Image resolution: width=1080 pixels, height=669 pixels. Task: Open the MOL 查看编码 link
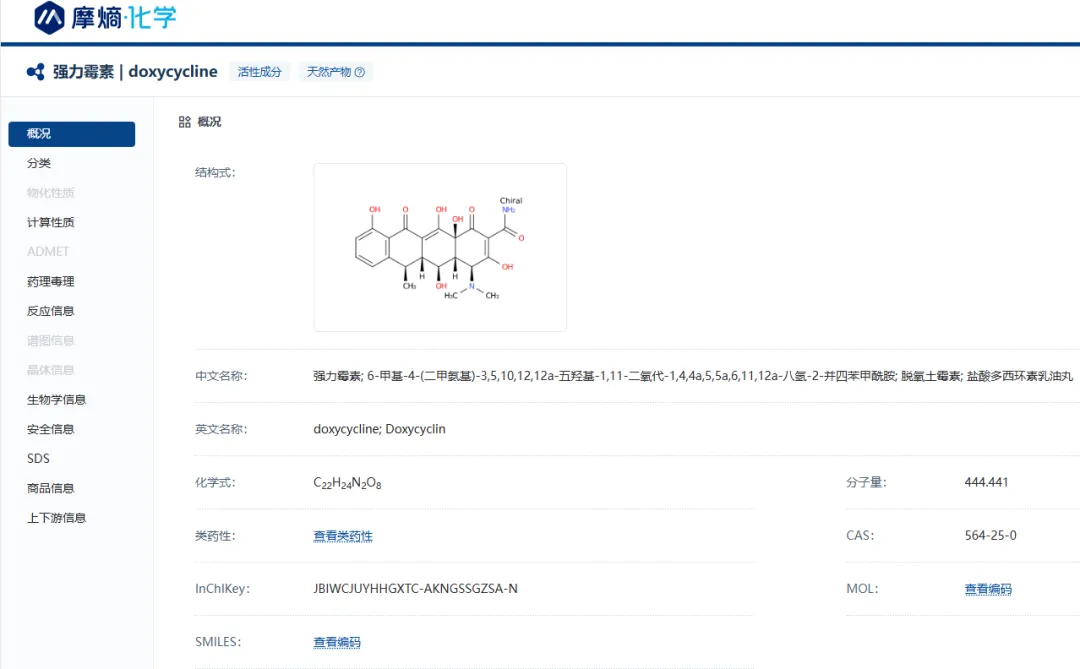988,589
